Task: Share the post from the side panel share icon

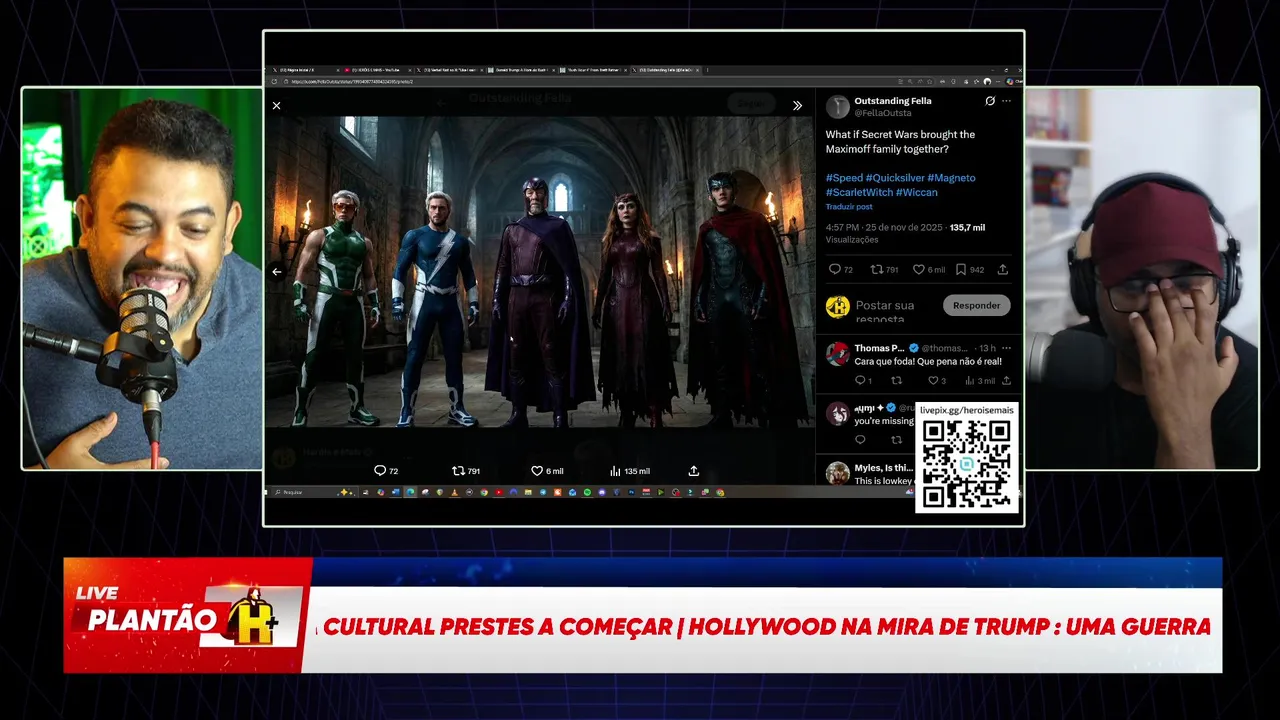Action: click(x=1003, y=270)
